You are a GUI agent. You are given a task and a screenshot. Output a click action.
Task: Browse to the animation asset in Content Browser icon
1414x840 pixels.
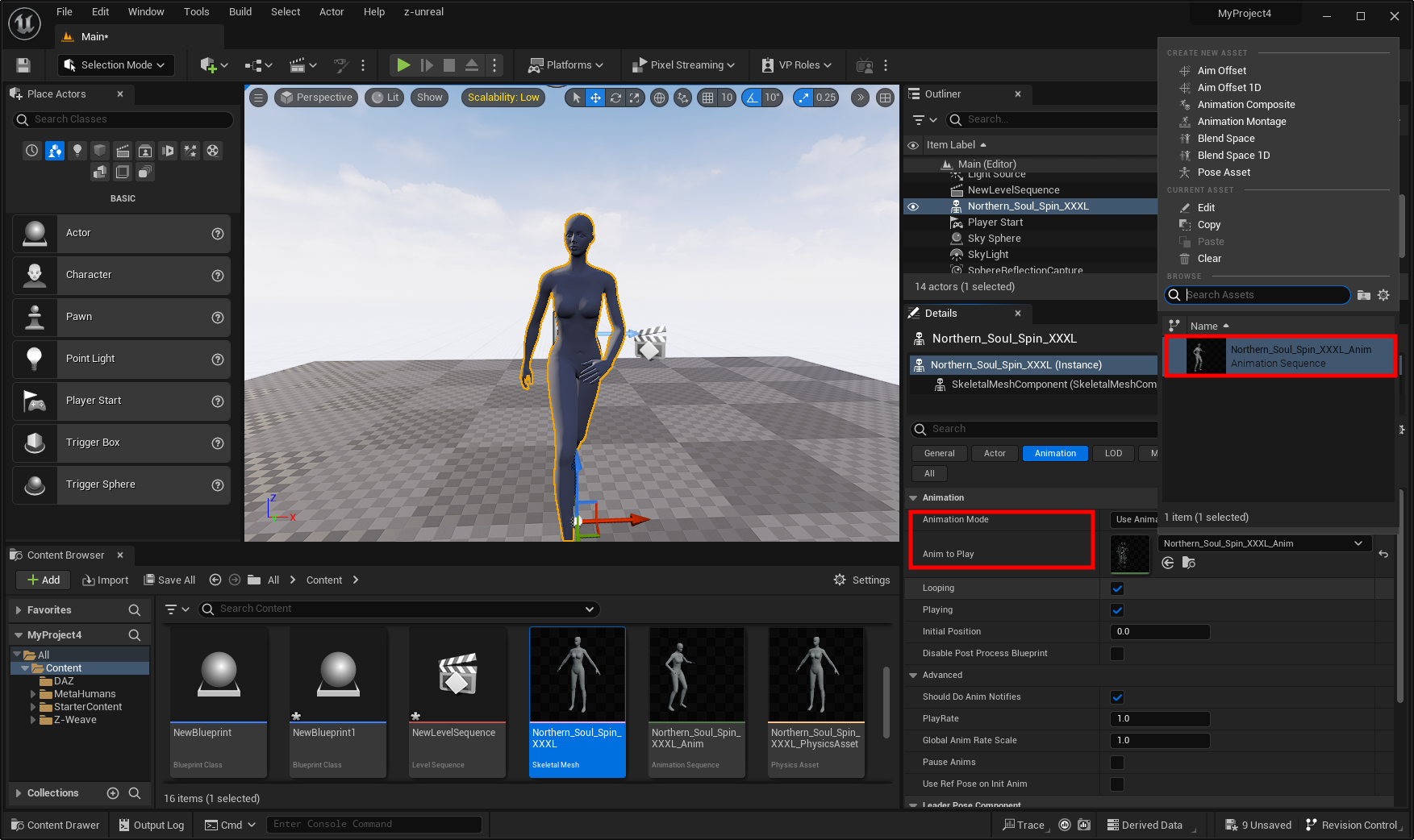1188,563
